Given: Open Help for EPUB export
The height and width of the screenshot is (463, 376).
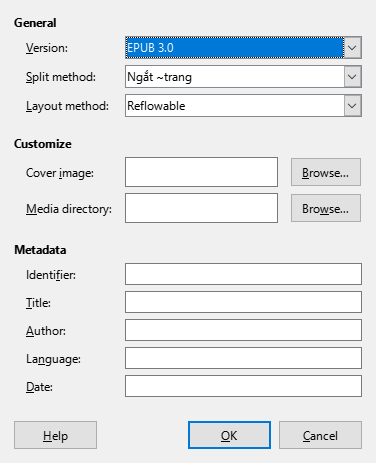Looking at the screenshot, I should point(55,435).
